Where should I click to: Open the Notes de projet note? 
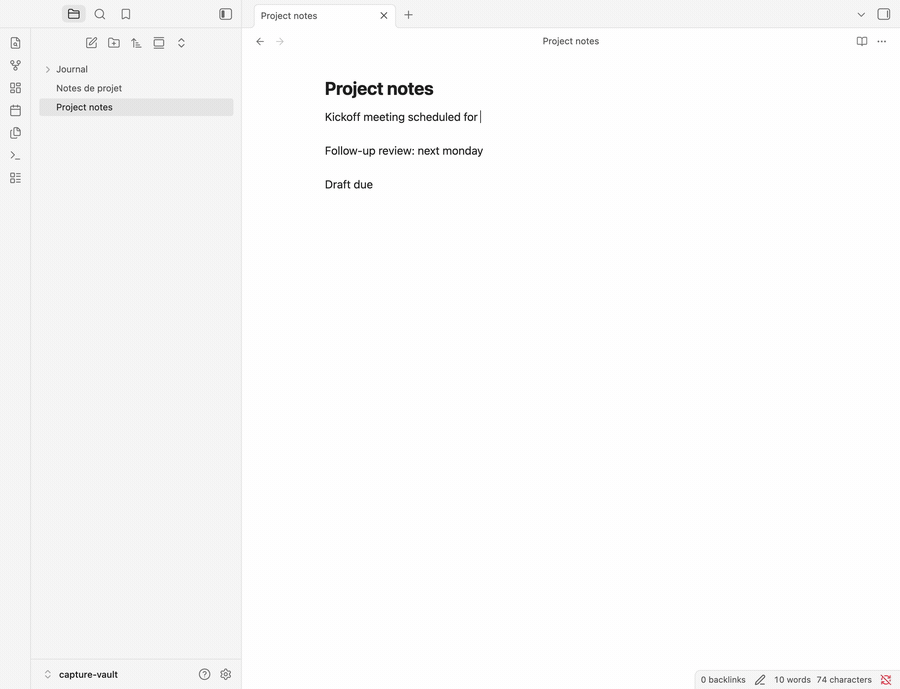point(137,88)
